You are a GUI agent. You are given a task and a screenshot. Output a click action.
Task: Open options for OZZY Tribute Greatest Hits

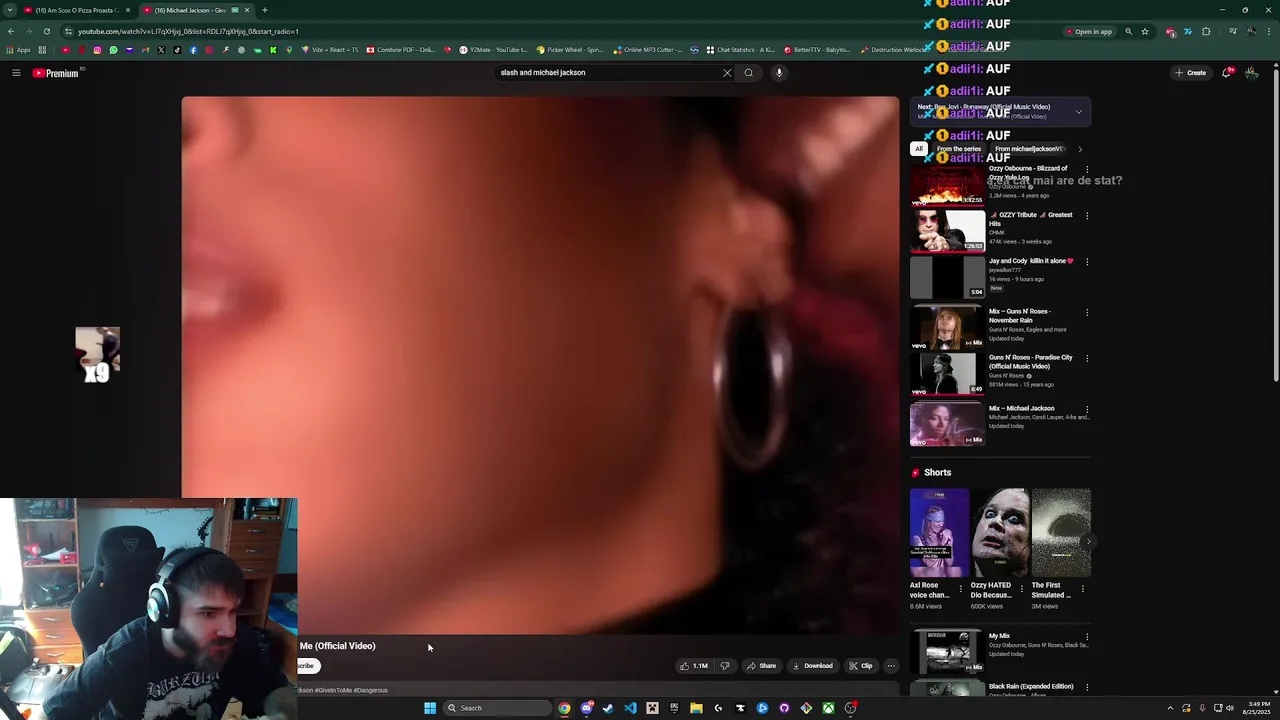pos(1087,216)
